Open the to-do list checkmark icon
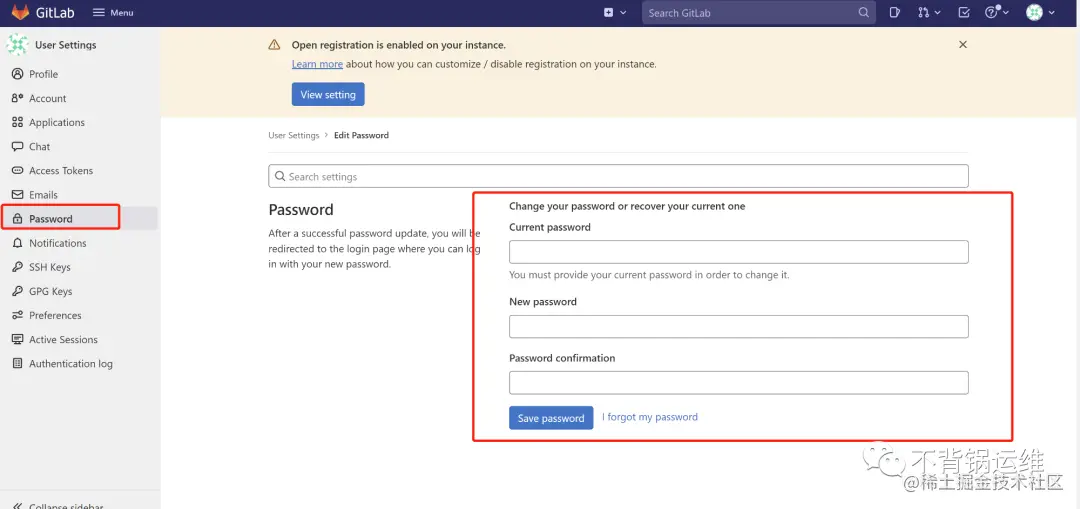This screenshot has height=509, width=1080. (964, 12)
